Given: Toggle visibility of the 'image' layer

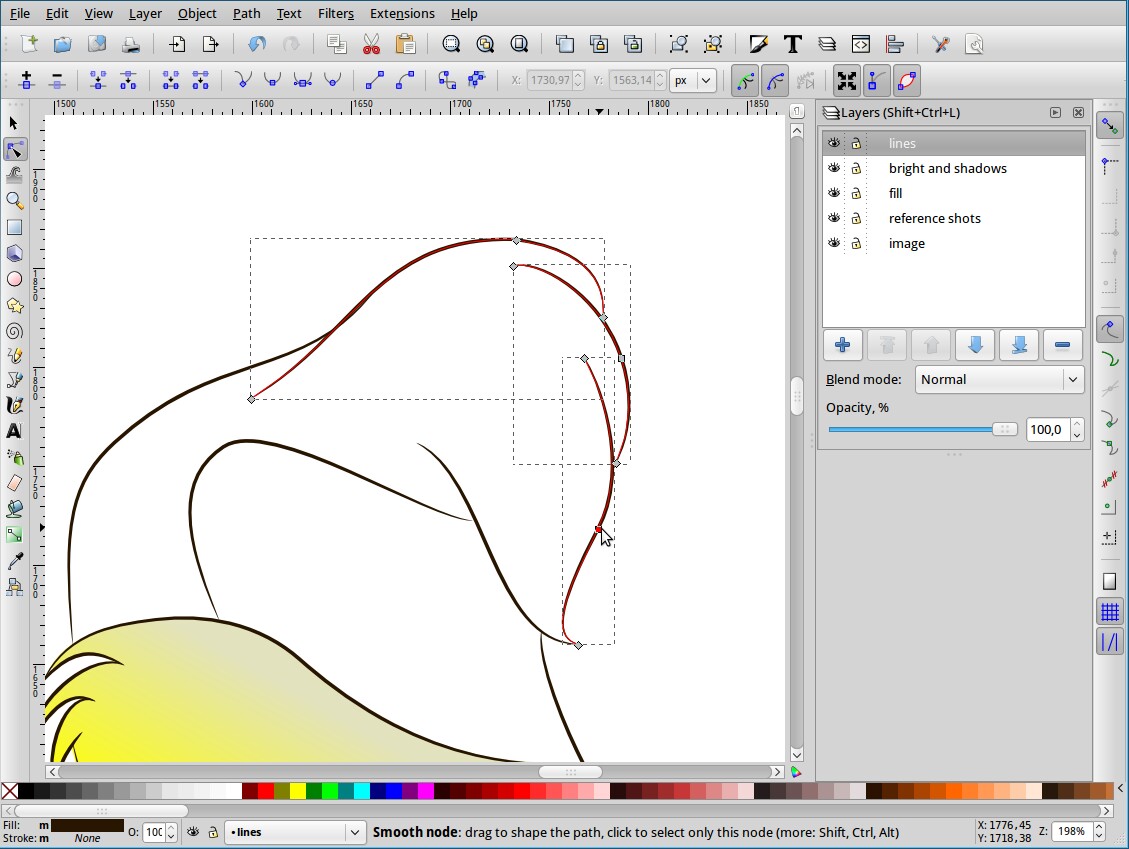Looking at the screenshot, I should pos(834,243).
